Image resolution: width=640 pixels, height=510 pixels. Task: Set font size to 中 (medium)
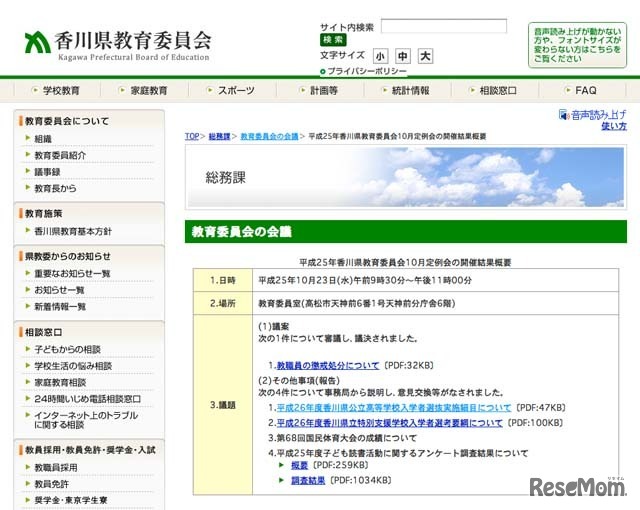click(x=403, y=56)
